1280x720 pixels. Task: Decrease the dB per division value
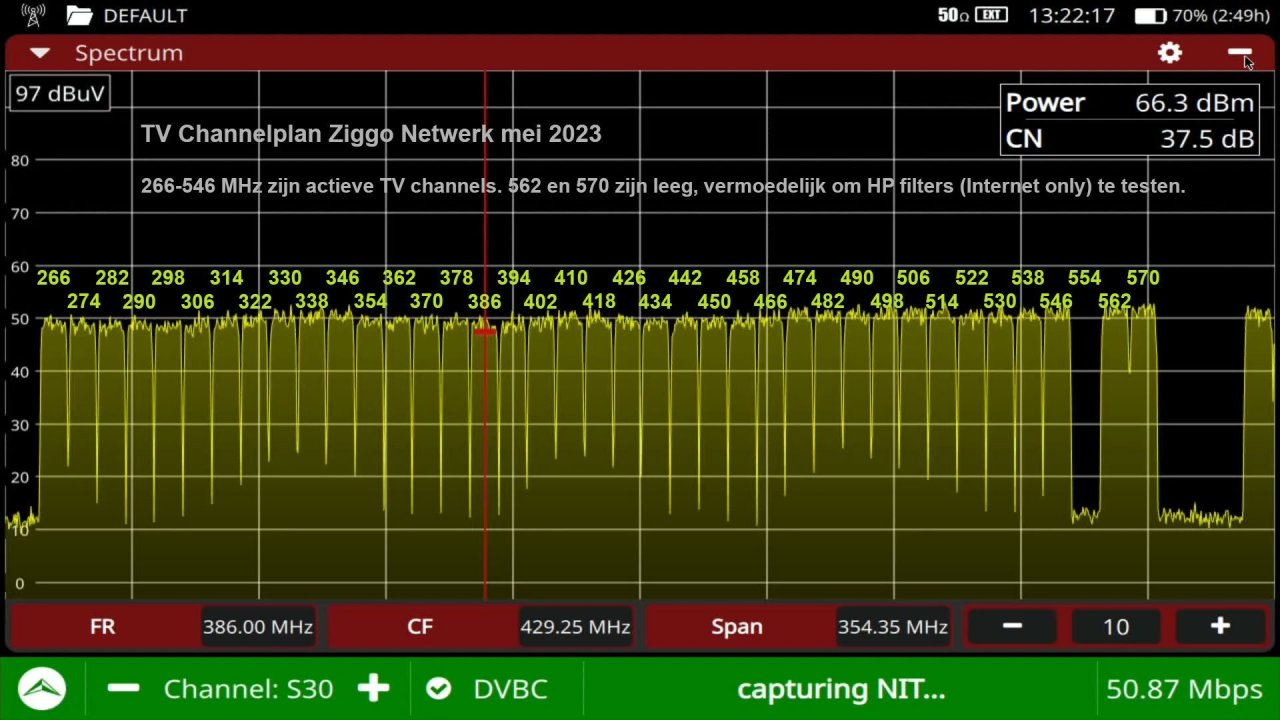tap(1012, 627)
